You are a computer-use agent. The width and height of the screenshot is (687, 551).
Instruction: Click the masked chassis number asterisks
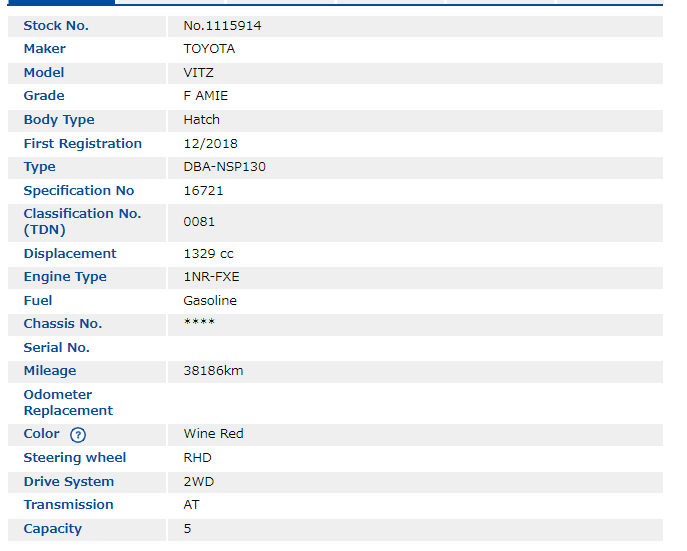[x=199, y=323]
